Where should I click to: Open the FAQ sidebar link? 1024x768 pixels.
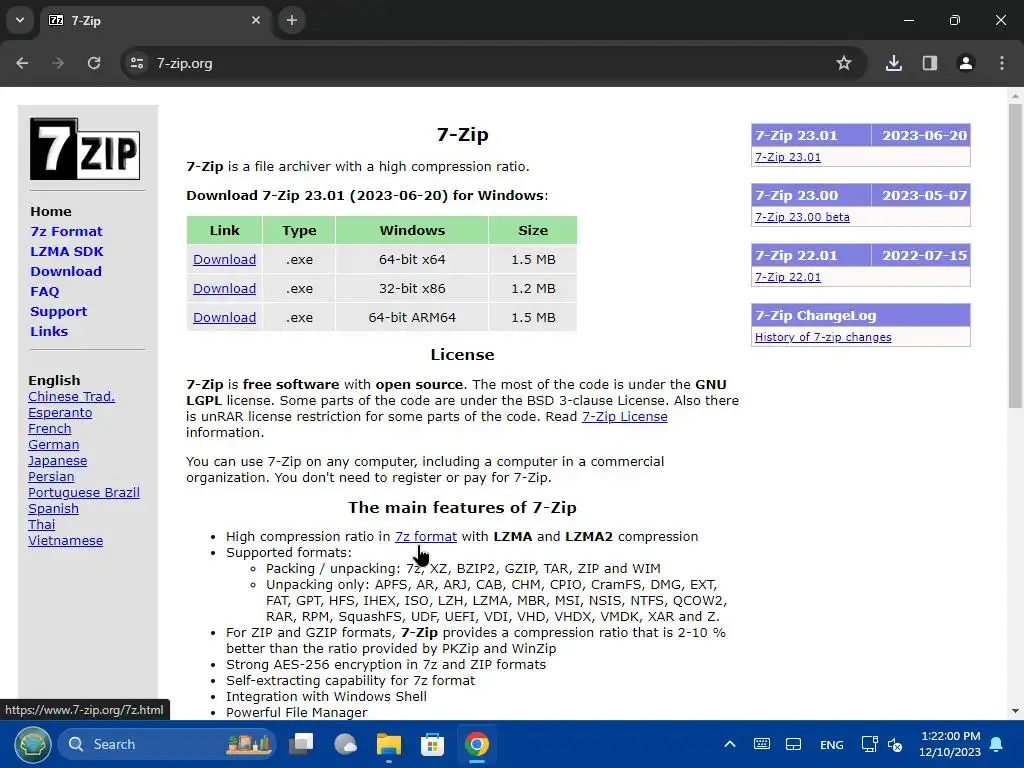tap(44, 291)
